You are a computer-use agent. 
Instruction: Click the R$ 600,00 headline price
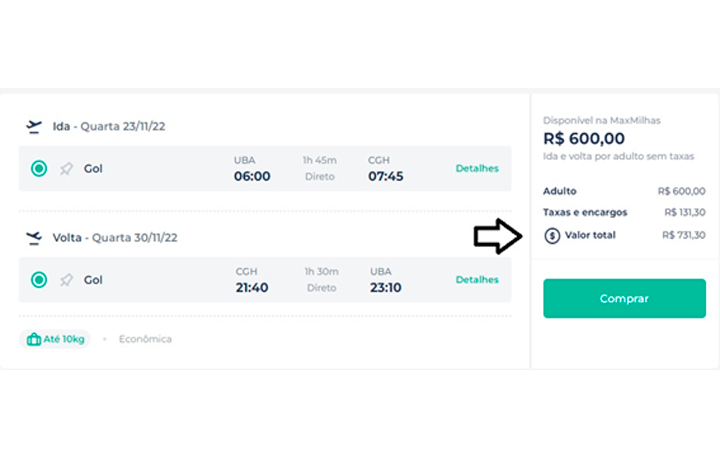click(584, 138)
